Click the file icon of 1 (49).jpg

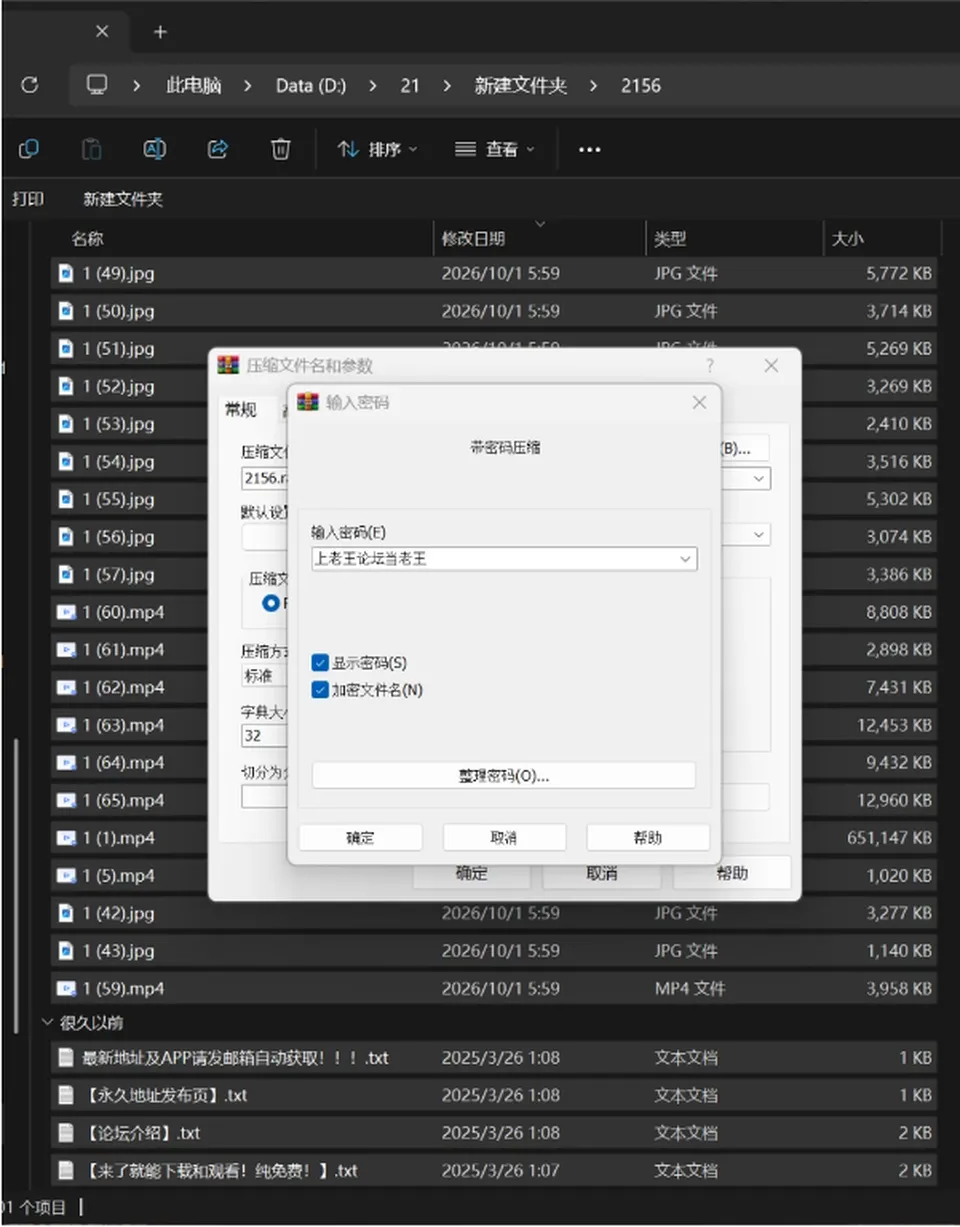(66, 273)
